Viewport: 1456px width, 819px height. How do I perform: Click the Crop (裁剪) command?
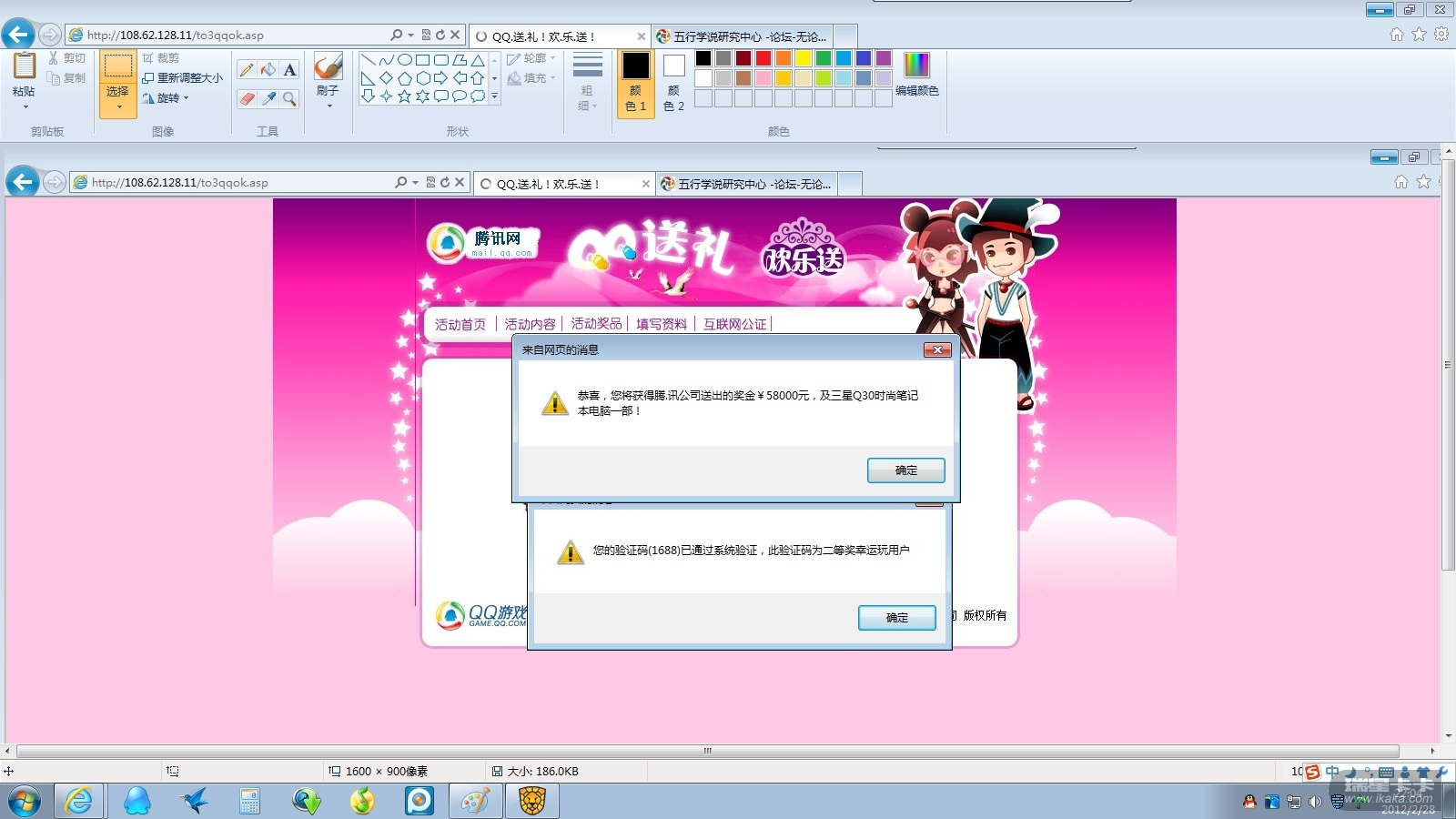tap(161, 58)
